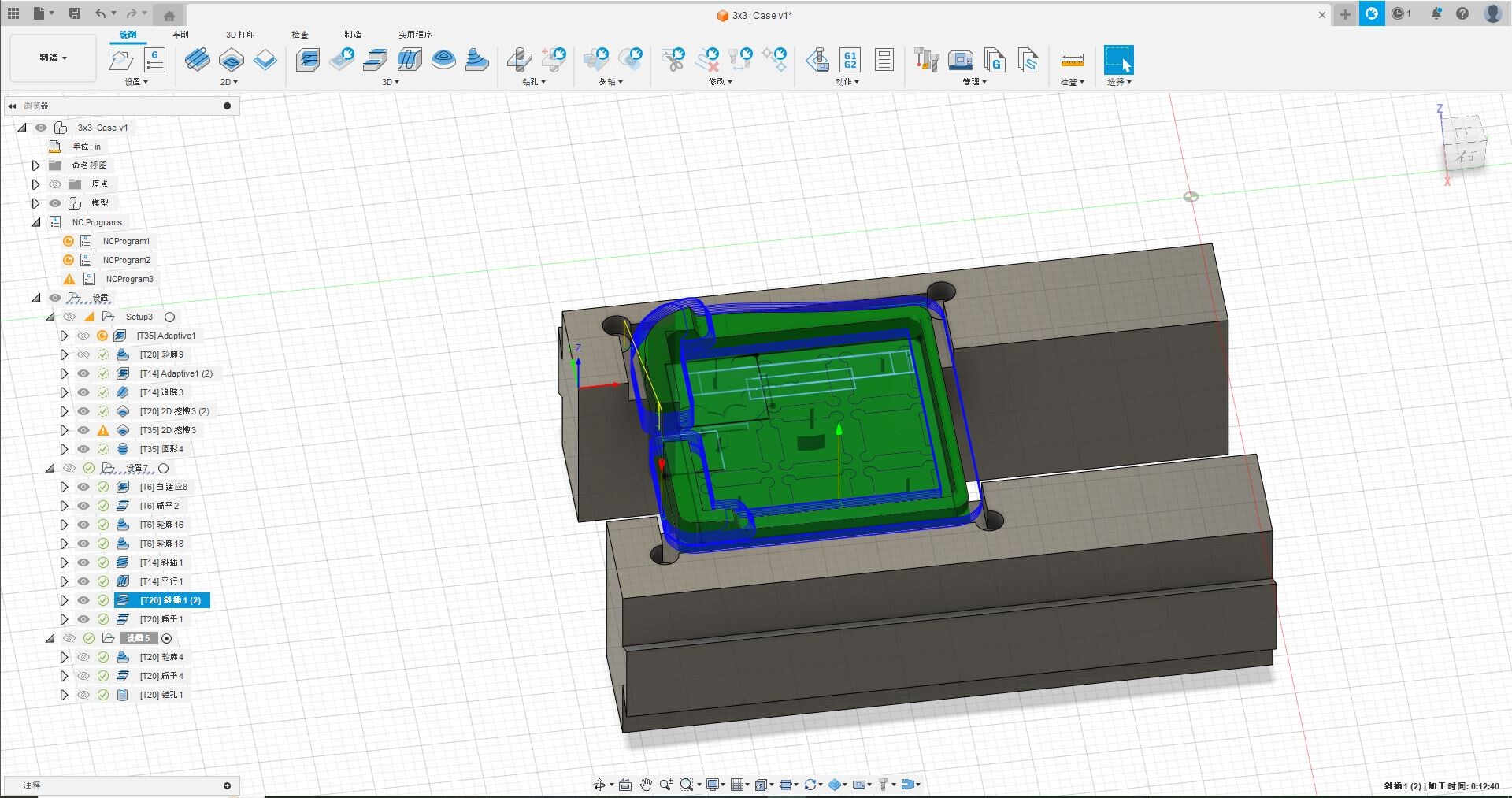
Task: Click the tool library icon
Action: coord(926,60)
